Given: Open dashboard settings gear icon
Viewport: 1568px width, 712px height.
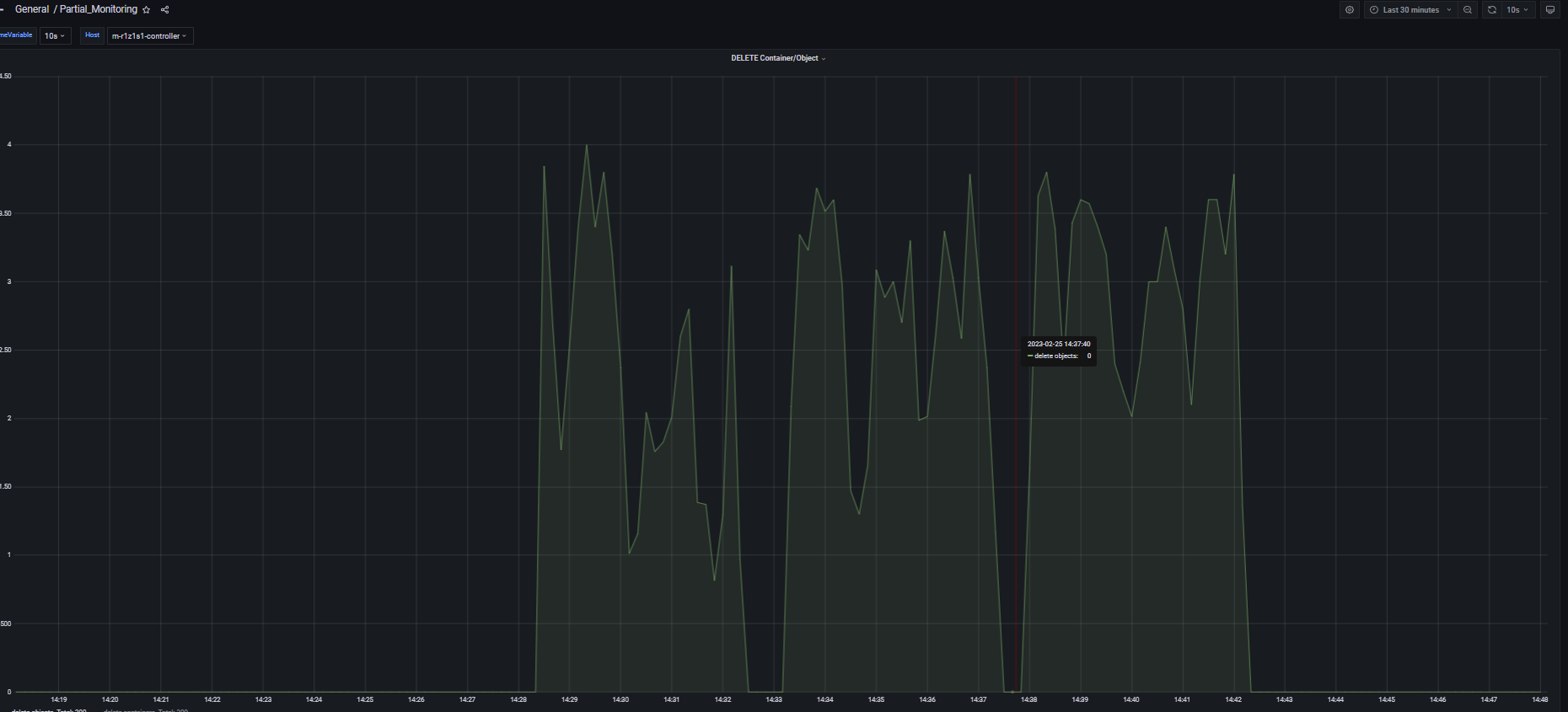Looking at the screenshot, I should tap(1350, 10).
